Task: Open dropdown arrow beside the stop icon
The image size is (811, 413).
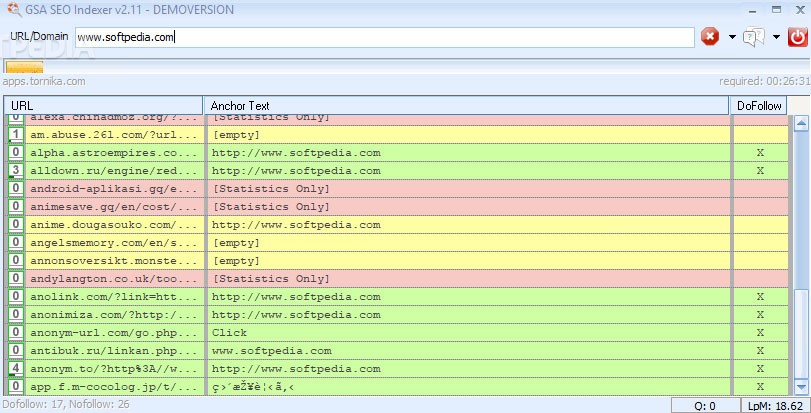Action: (x=732, y=38)
